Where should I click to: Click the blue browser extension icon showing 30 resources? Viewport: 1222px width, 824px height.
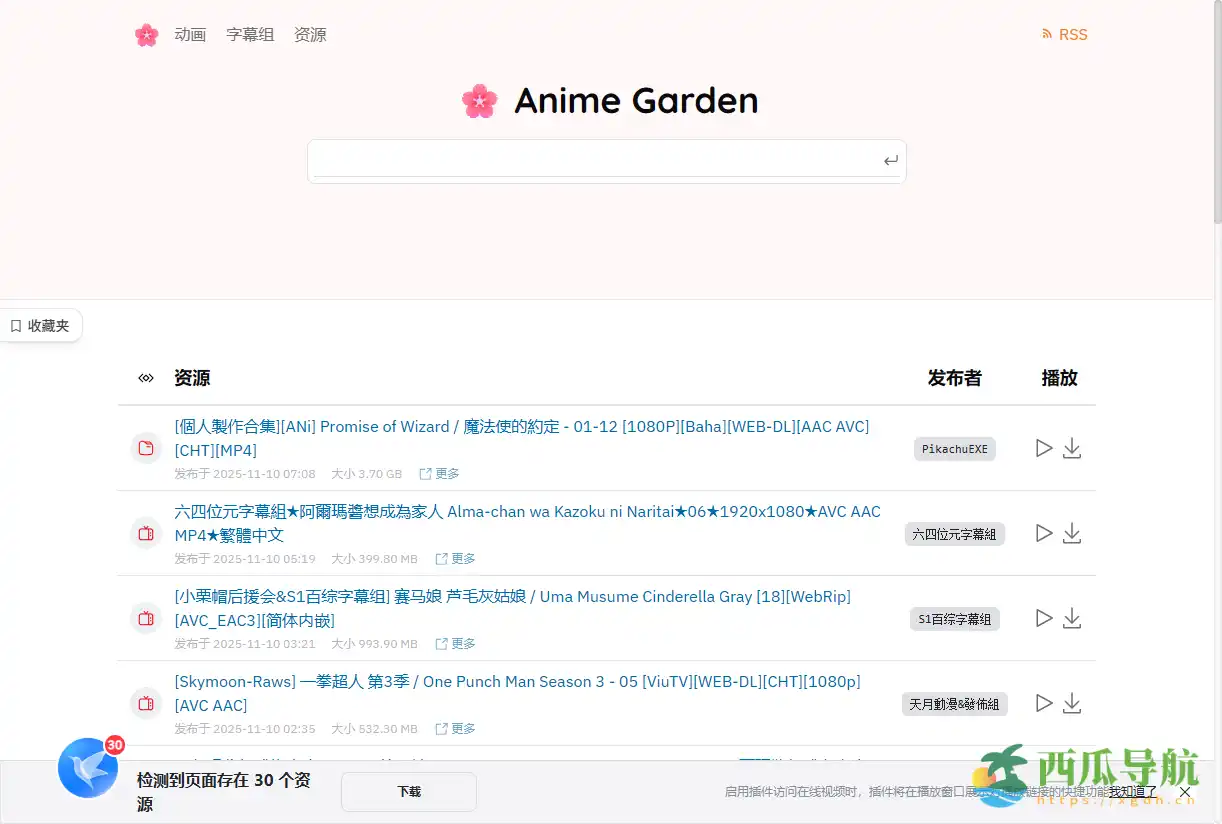click(x=88, y=769)
